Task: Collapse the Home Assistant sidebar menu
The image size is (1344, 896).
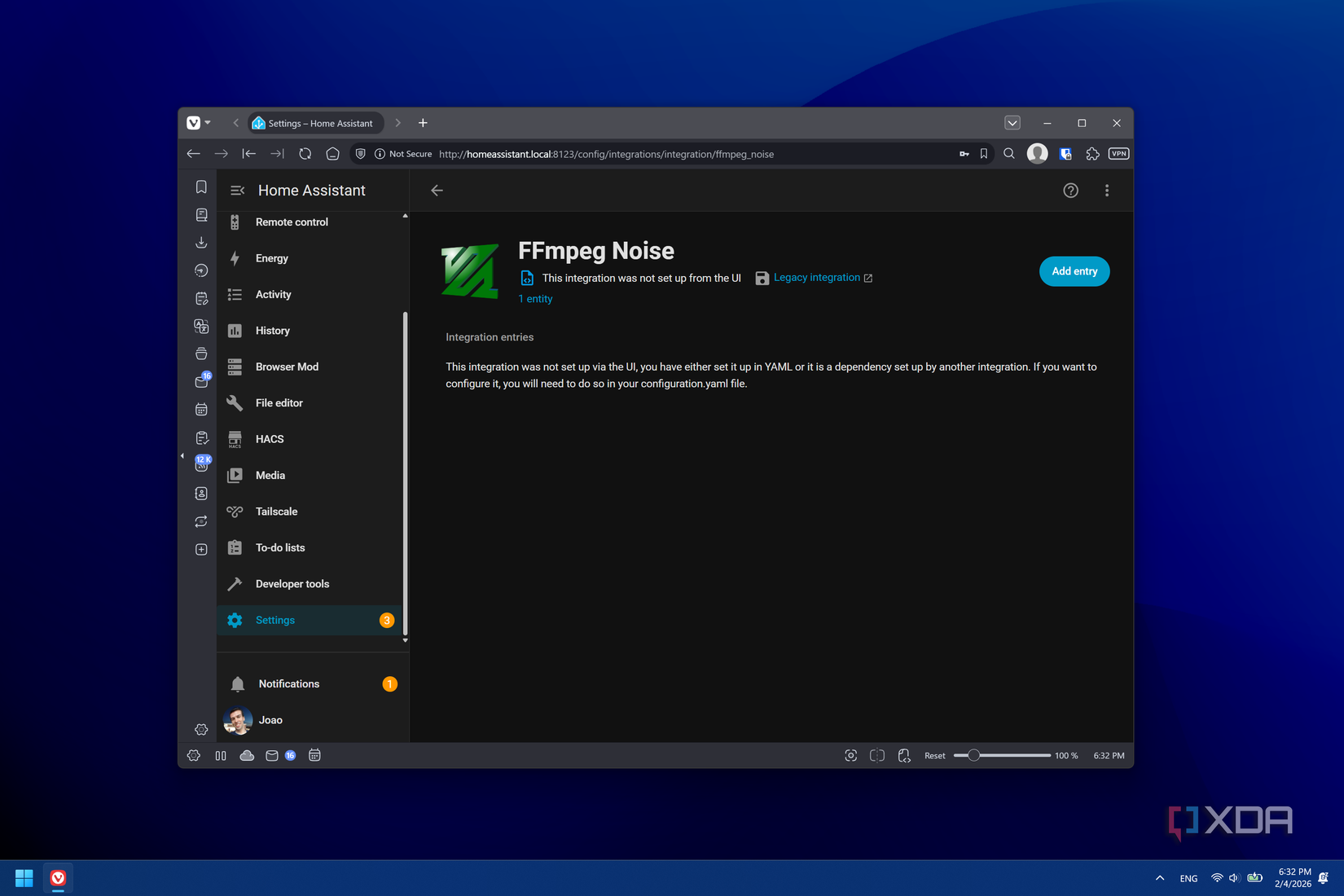Action: coord(237,191)
